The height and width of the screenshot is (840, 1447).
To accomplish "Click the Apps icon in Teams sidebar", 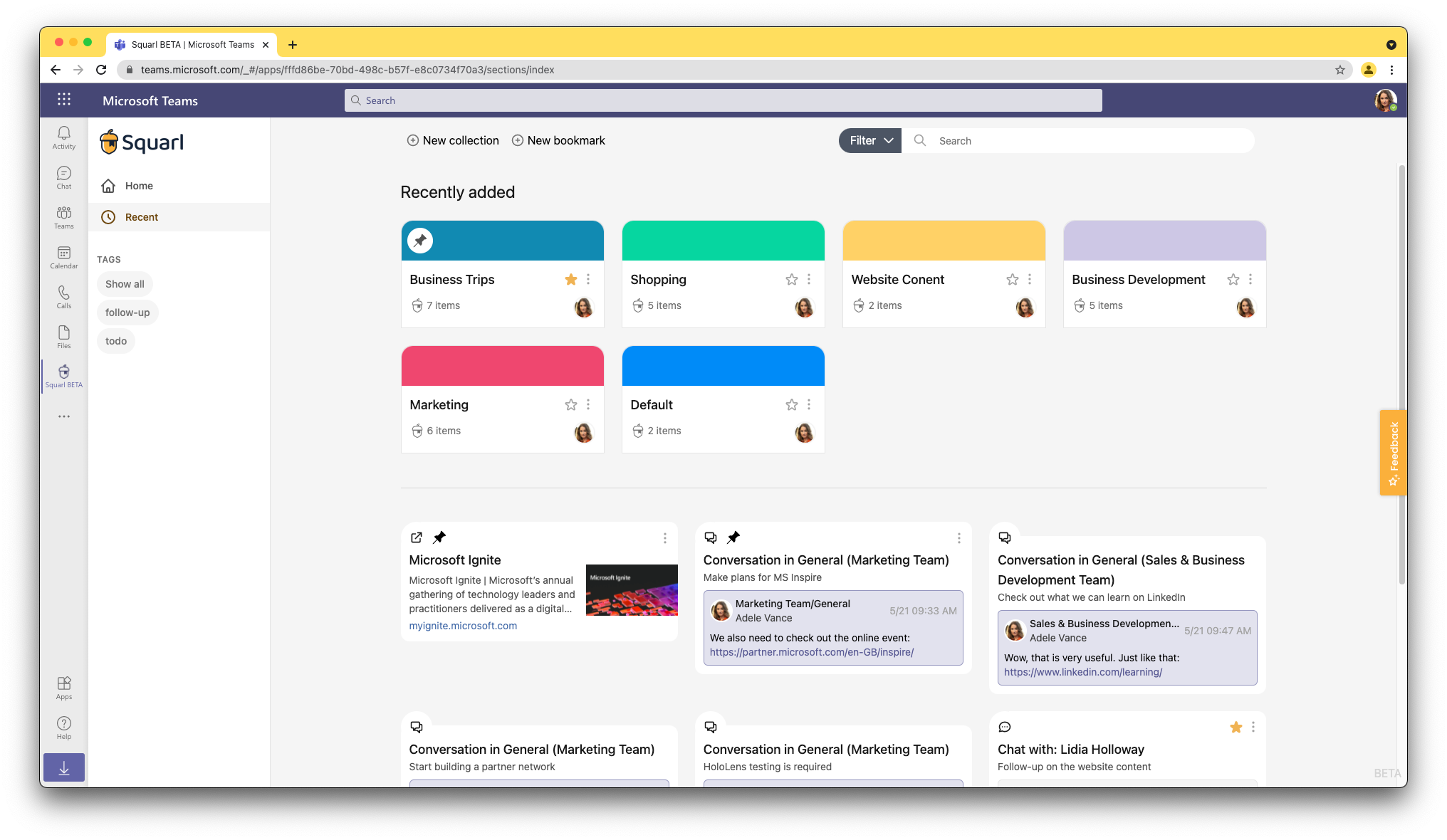I will tap(64, 688).
